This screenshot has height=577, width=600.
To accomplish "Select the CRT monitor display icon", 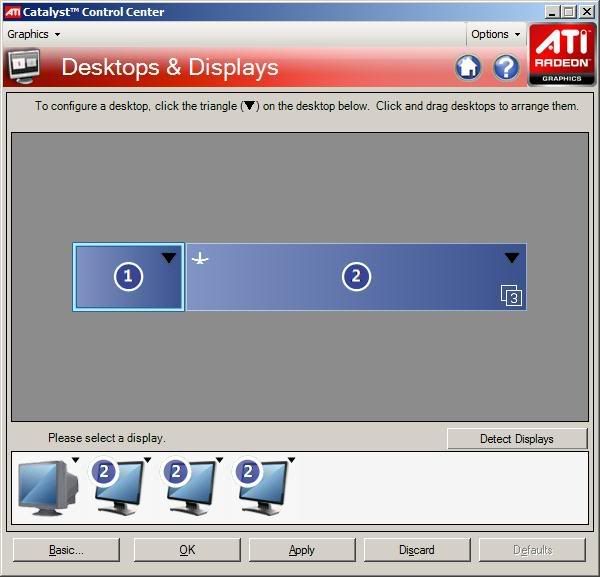I will (47, 488).
